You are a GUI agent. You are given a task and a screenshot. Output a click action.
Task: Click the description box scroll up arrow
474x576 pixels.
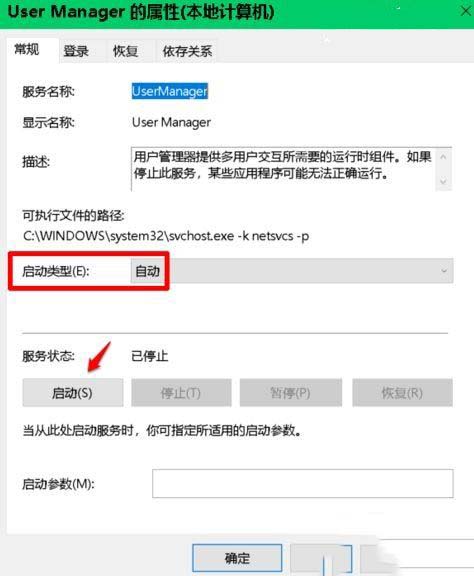444,157
